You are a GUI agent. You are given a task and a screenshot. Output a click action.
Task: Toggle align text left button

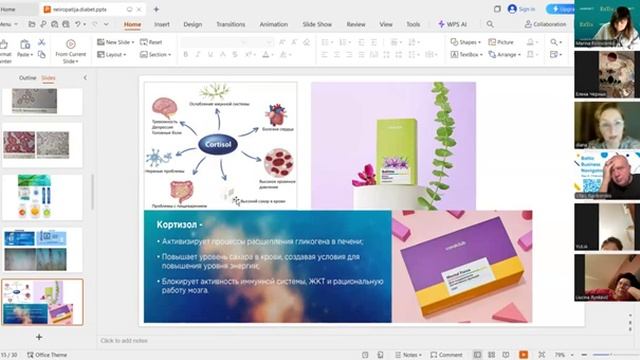324,54
